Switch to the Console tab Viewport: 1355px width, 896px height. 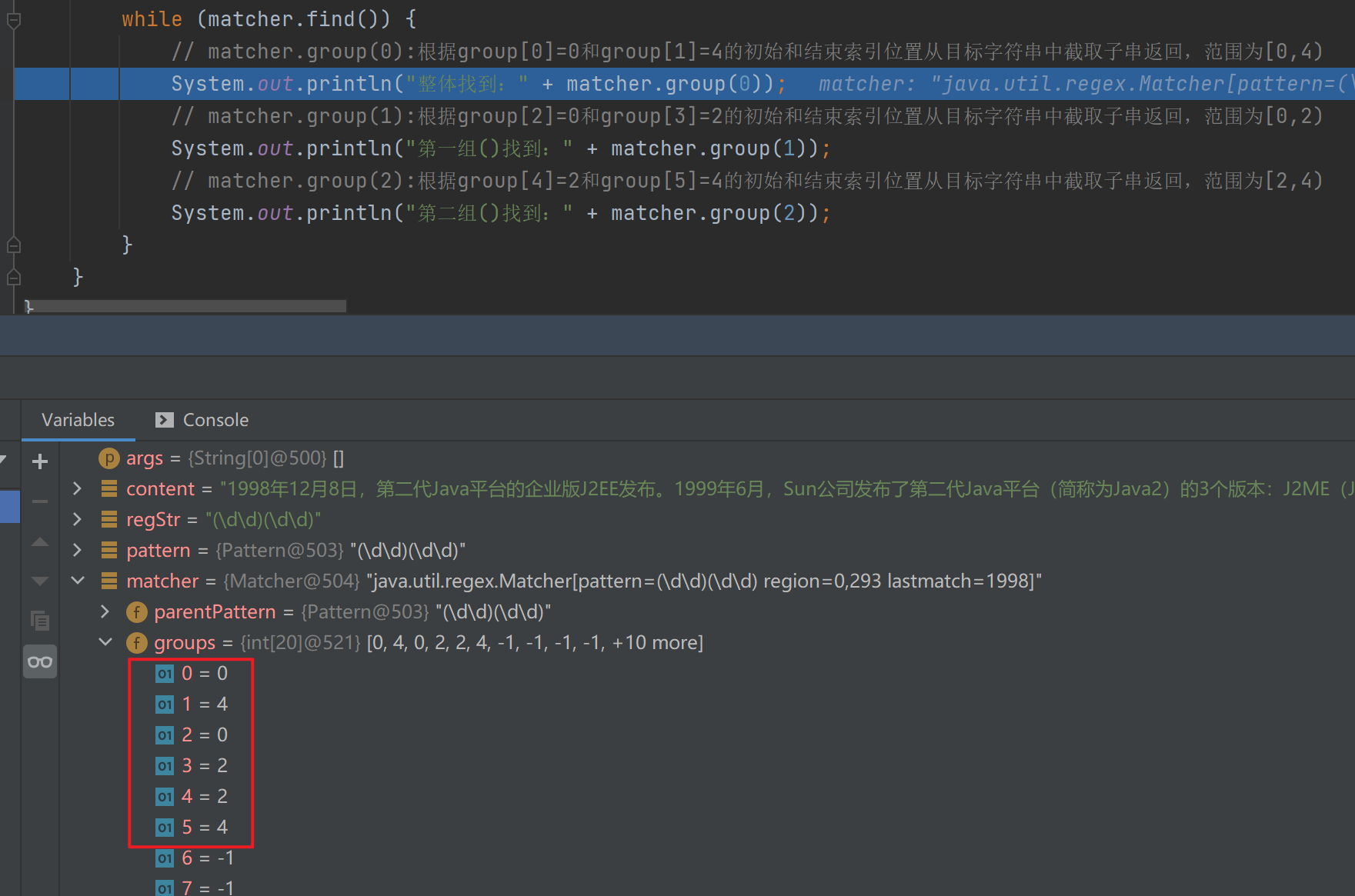(202, 420)
